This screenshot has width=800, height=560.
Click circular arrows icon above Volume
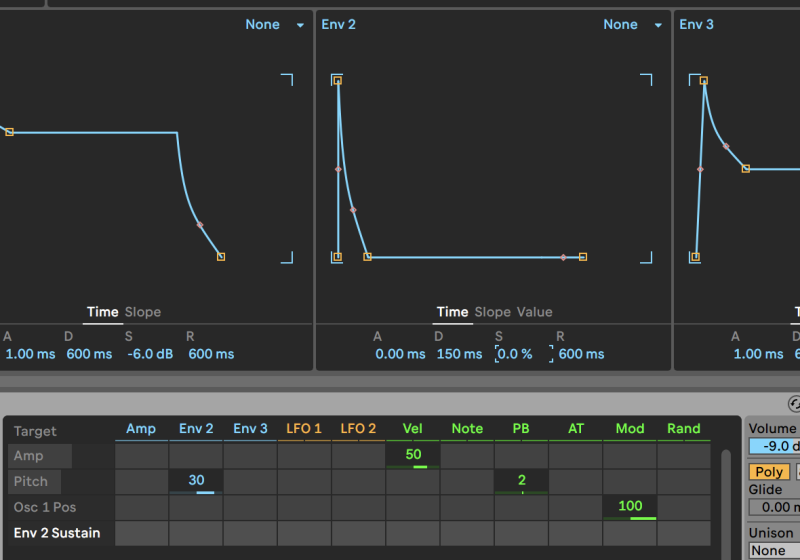pos(794,404)
